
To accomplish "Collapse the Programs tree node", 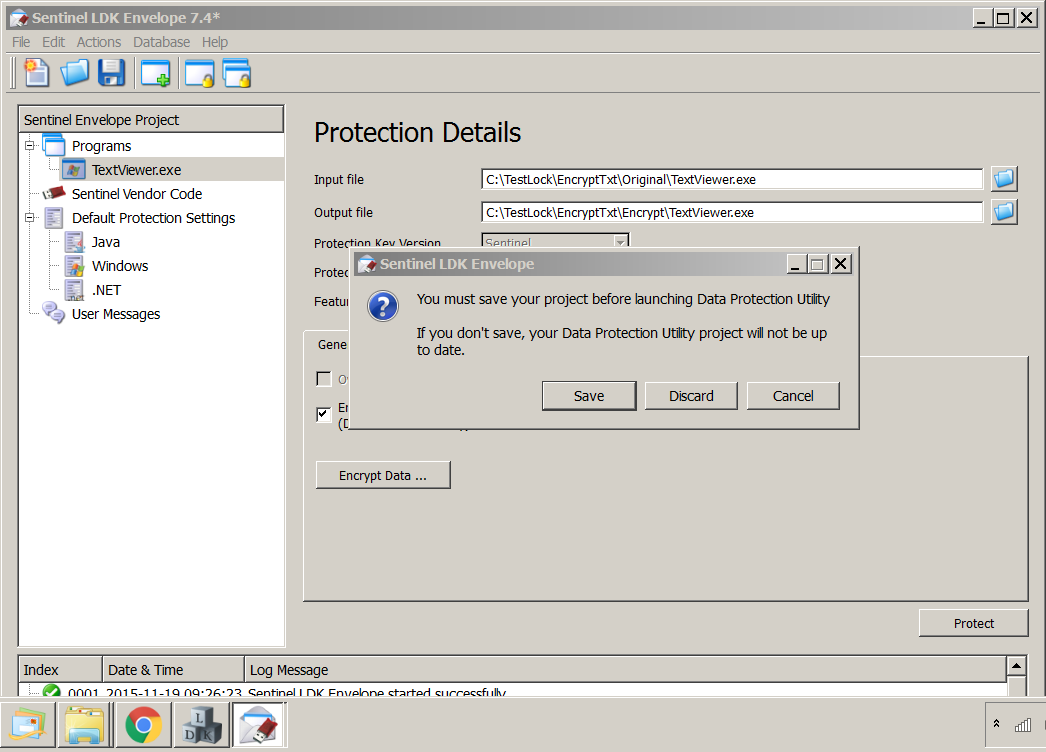I will click(27, 145).
